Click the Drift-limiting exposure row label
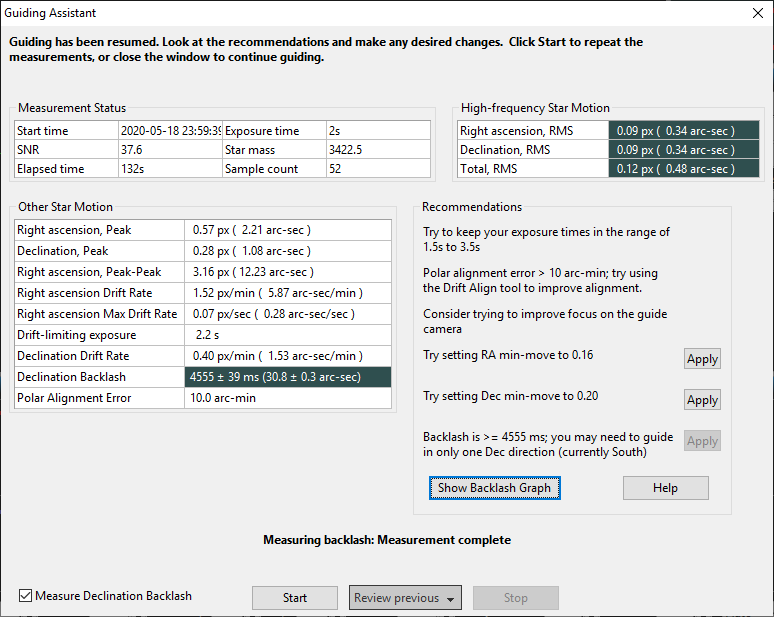Image resolution: width=774 pixels, height=617 pixels. (x=100, y=335)
